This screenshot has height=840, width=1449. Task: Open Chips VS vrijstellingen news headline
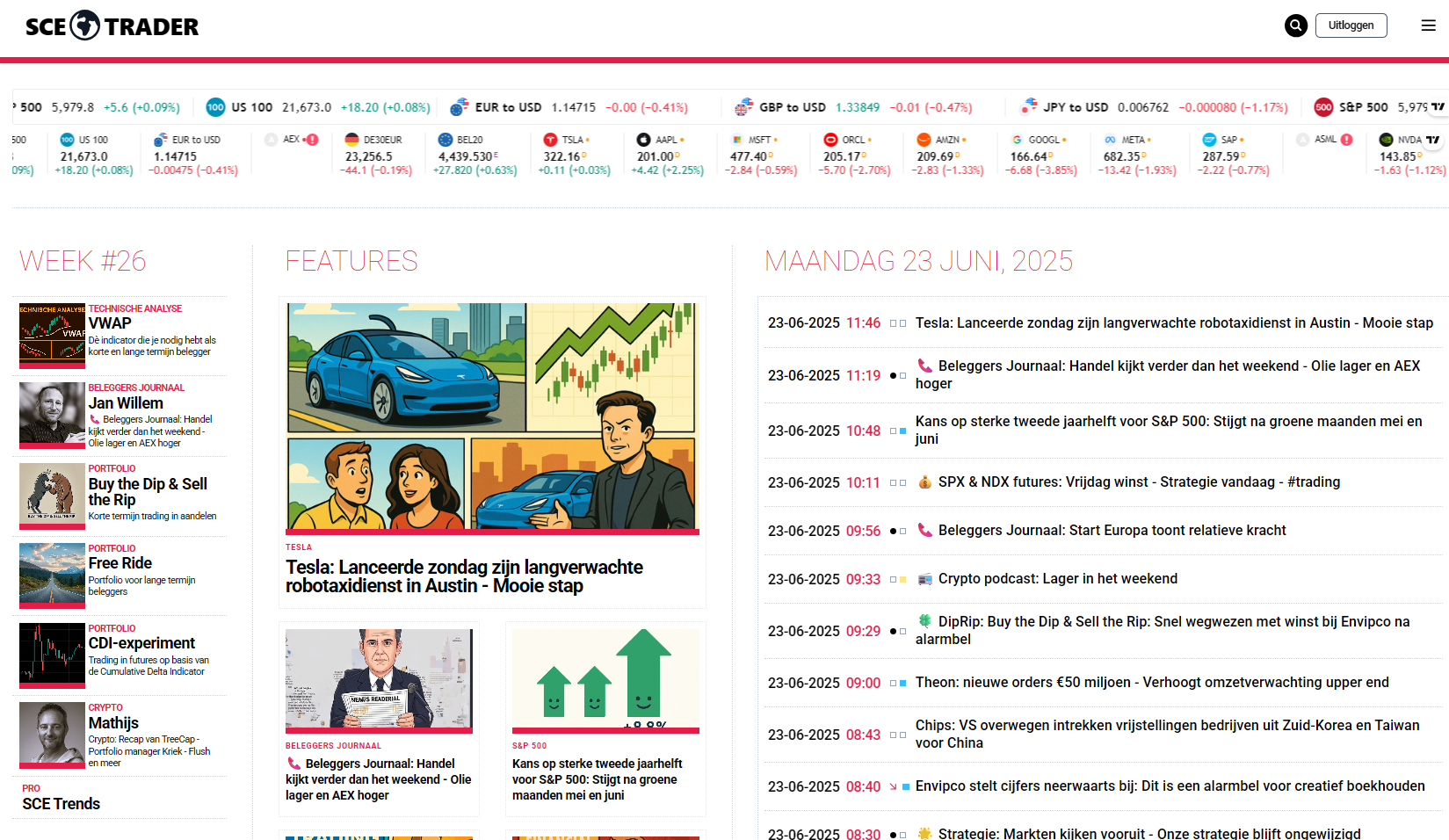tap(1167, 734)
